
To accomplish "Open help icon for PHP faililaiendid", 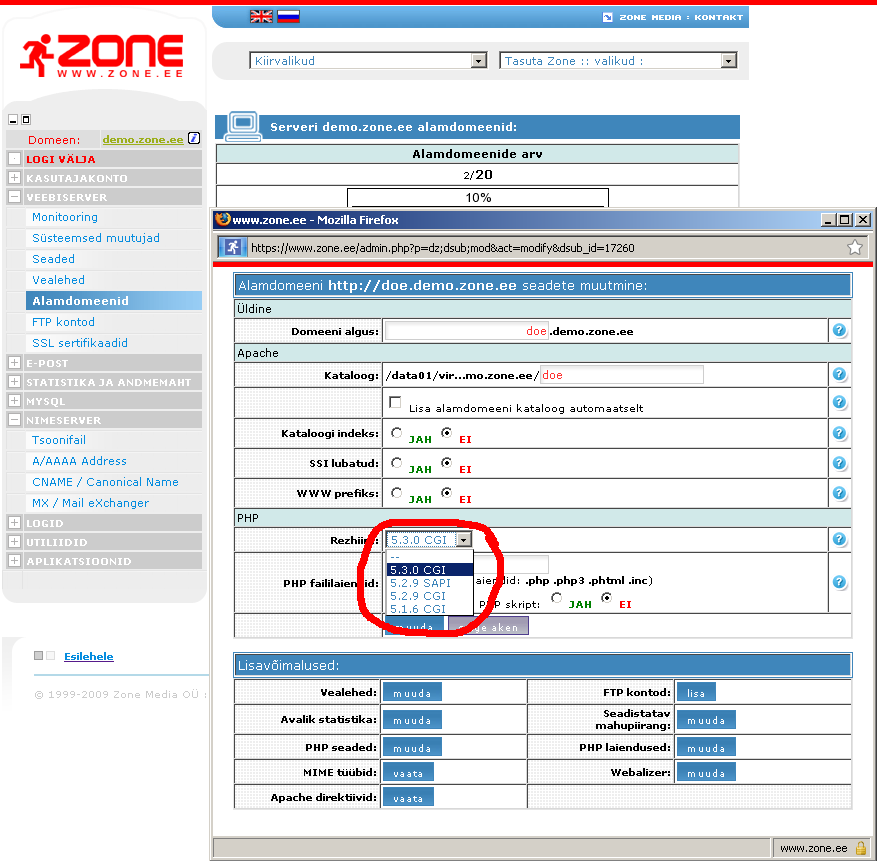I will pos(839,582).
